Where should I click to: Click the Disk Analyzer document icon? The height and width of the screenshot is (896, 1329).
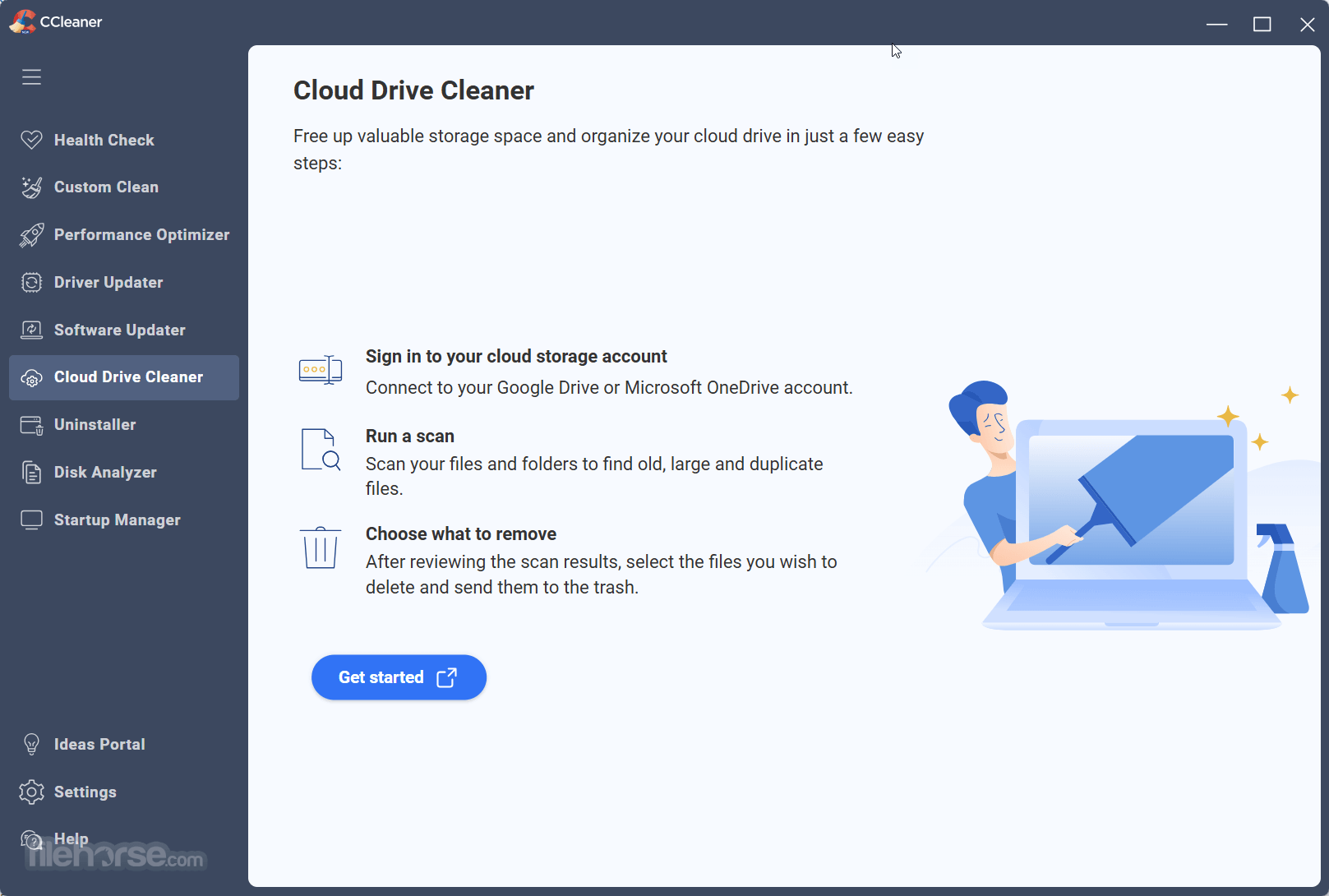(x=31, y=473)
